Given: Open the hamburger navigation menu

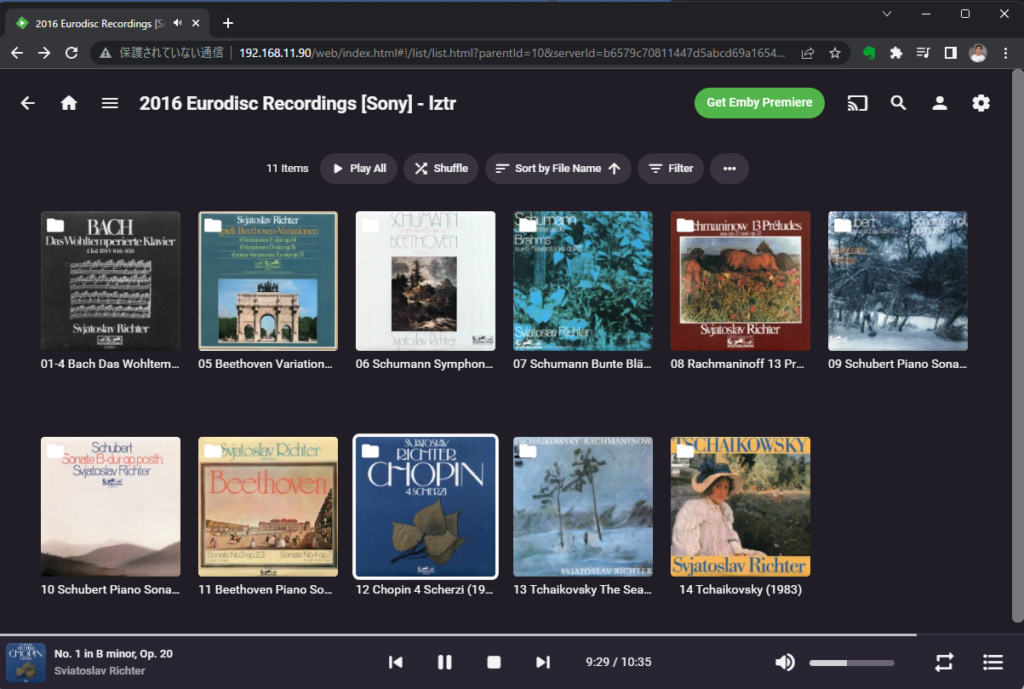Looking at the screenshot, I should 110,103.
